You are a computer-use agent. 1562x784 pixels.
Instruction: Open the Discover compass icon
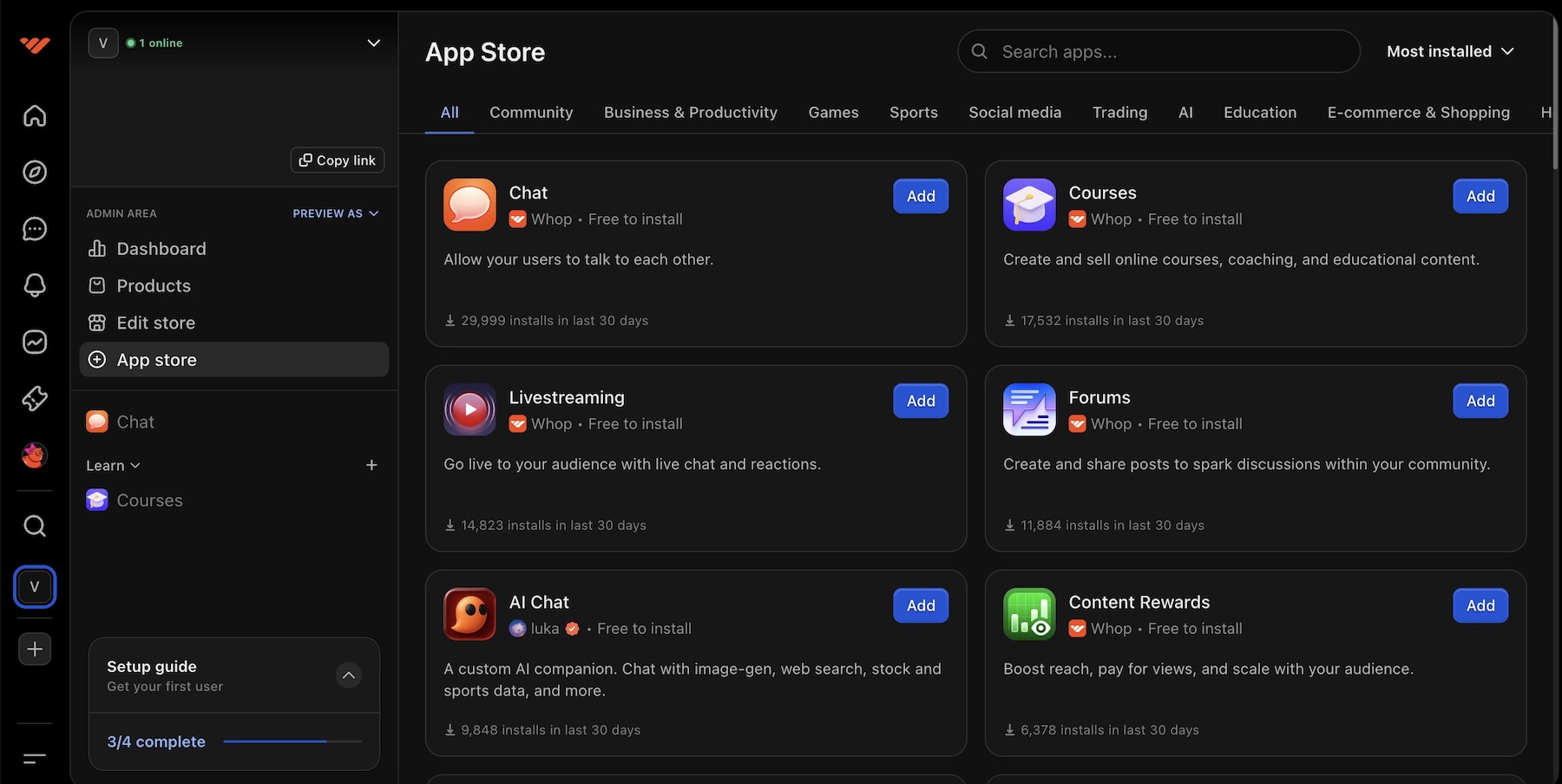(35, 172)
